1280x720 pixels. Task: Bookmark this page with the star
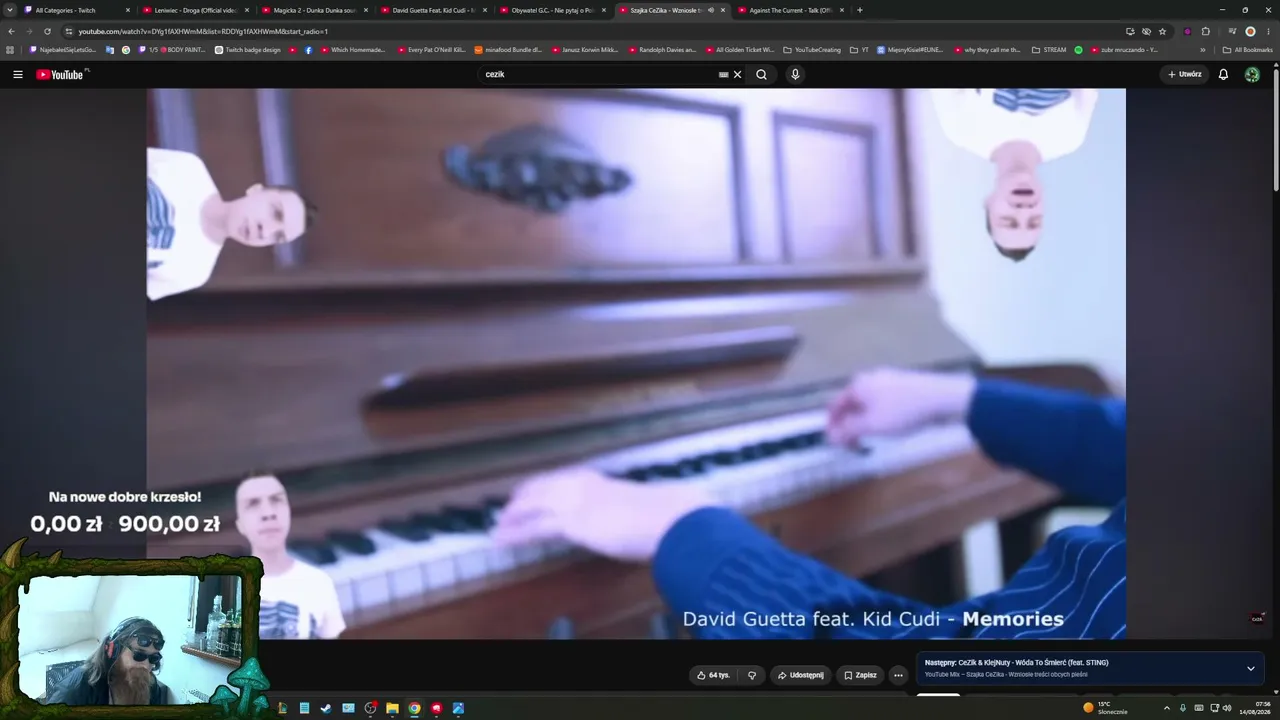coord(1162,31)
